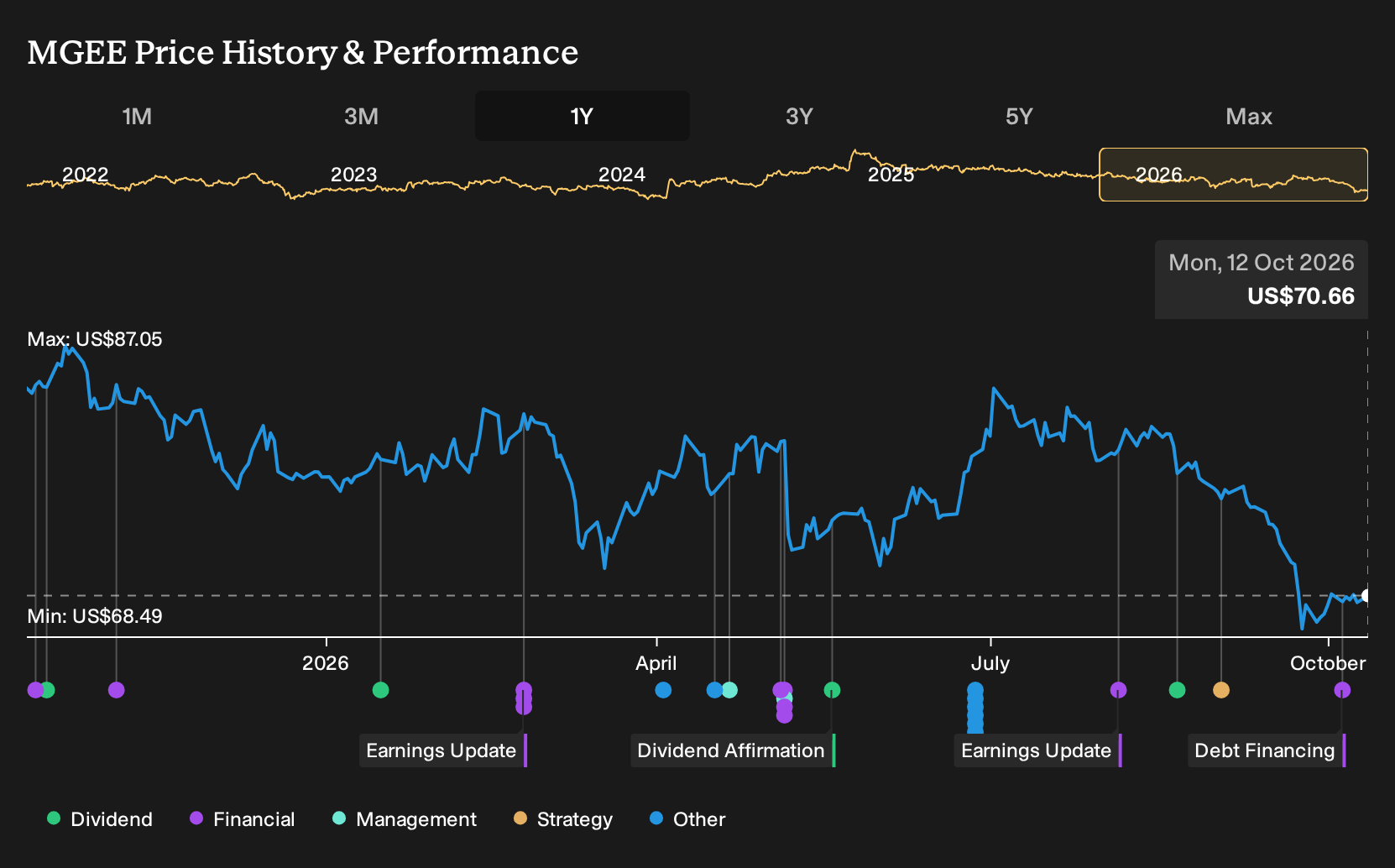
Task: Click the MGEE Price History & Performance heading
Action: click(303, 52)
